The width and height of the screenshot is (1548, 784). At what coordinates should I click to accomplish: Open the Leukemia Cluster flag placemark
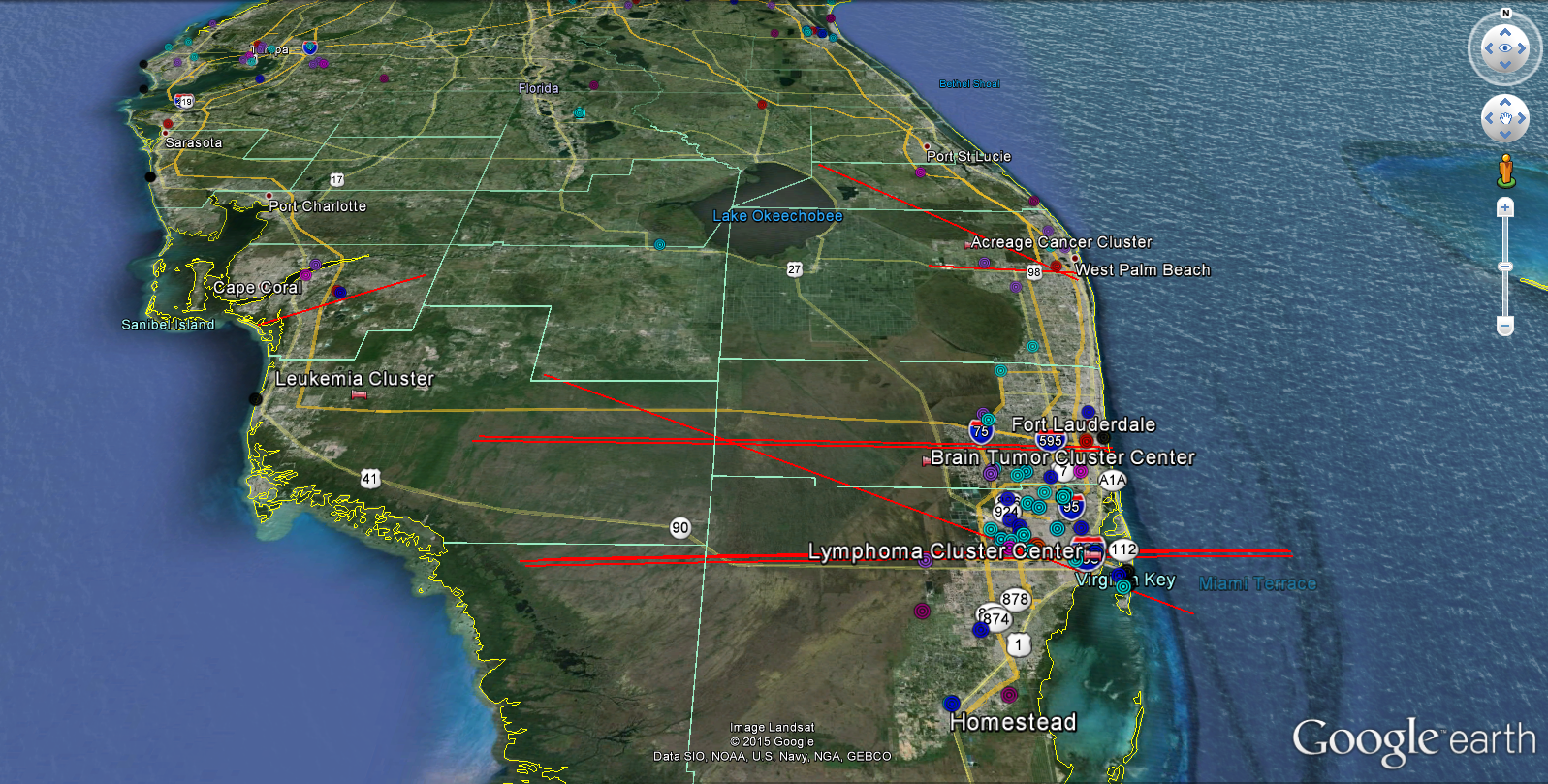pos(359,395)
